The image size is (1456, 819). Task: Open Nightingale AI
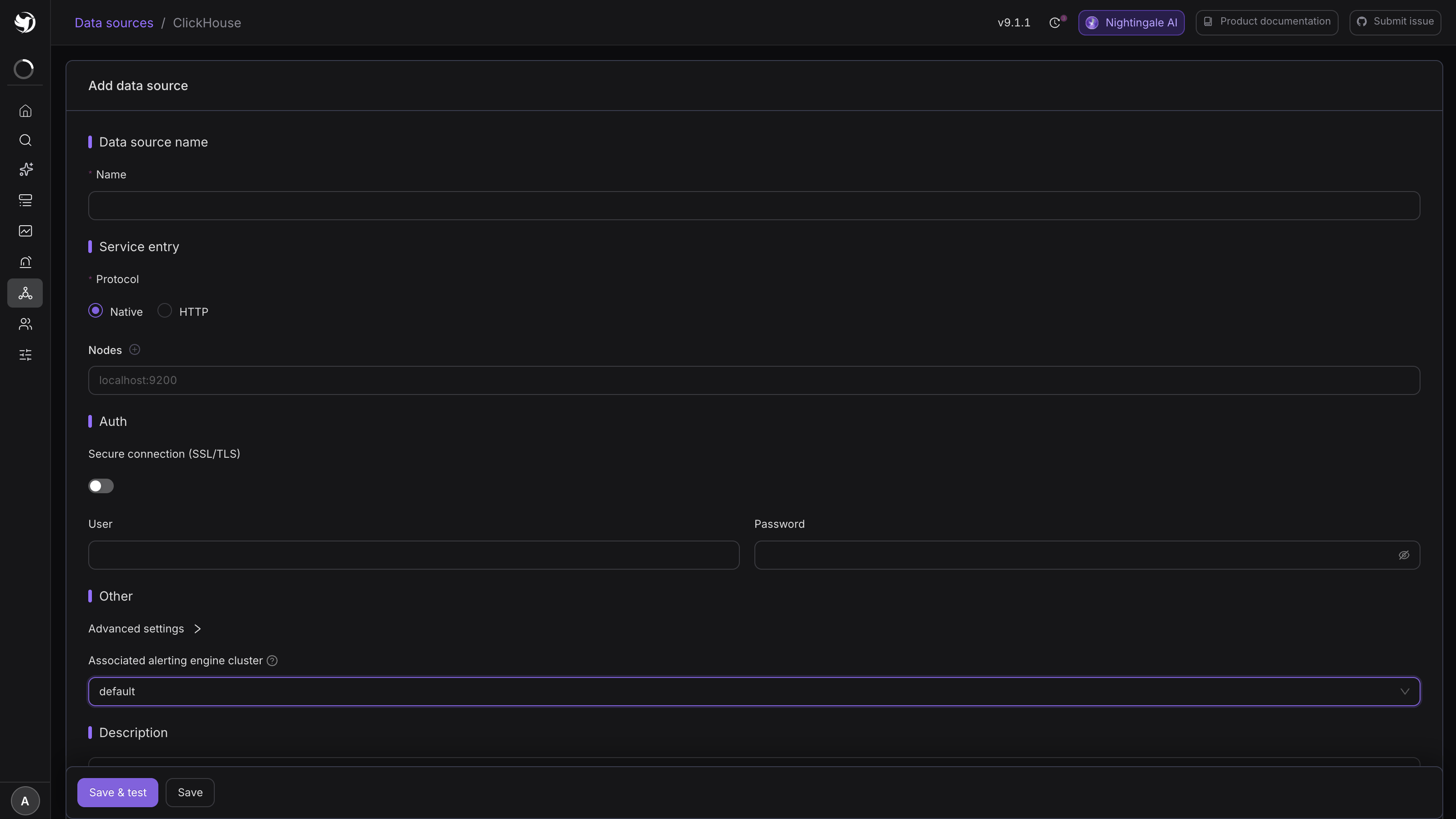pos(1131,23)
